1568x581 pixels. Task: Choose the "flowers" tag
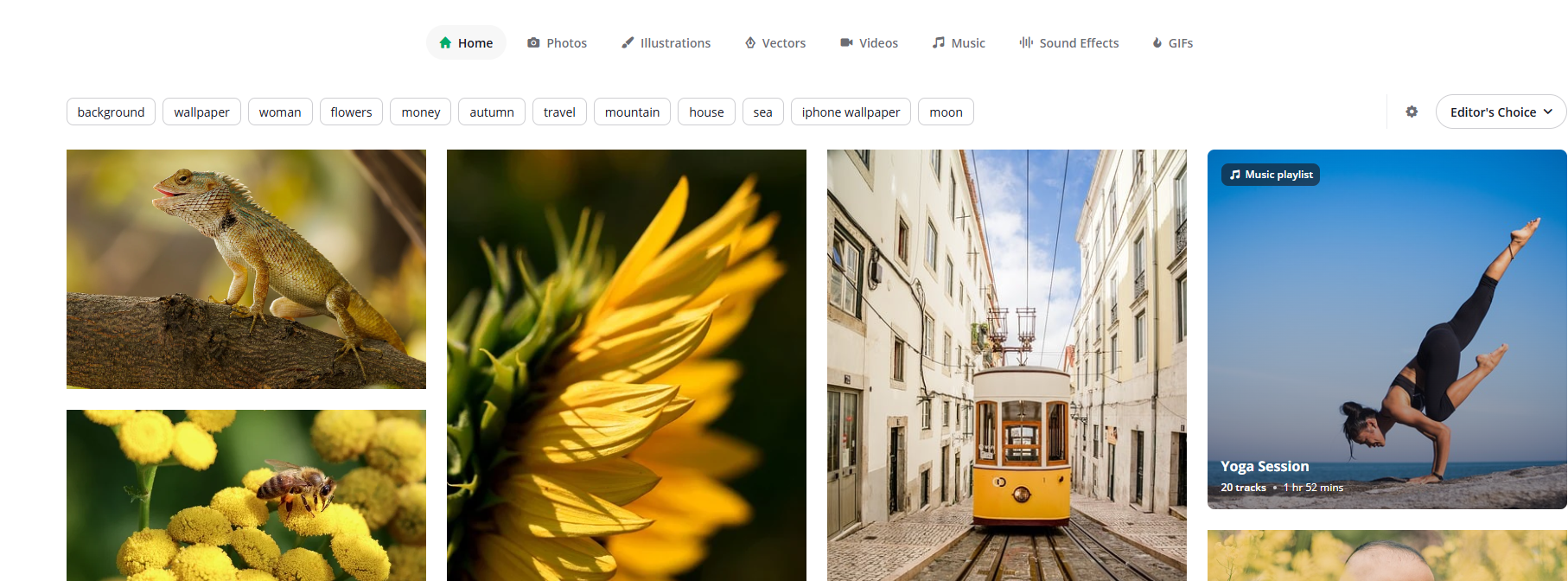click(x=351, y=112)
